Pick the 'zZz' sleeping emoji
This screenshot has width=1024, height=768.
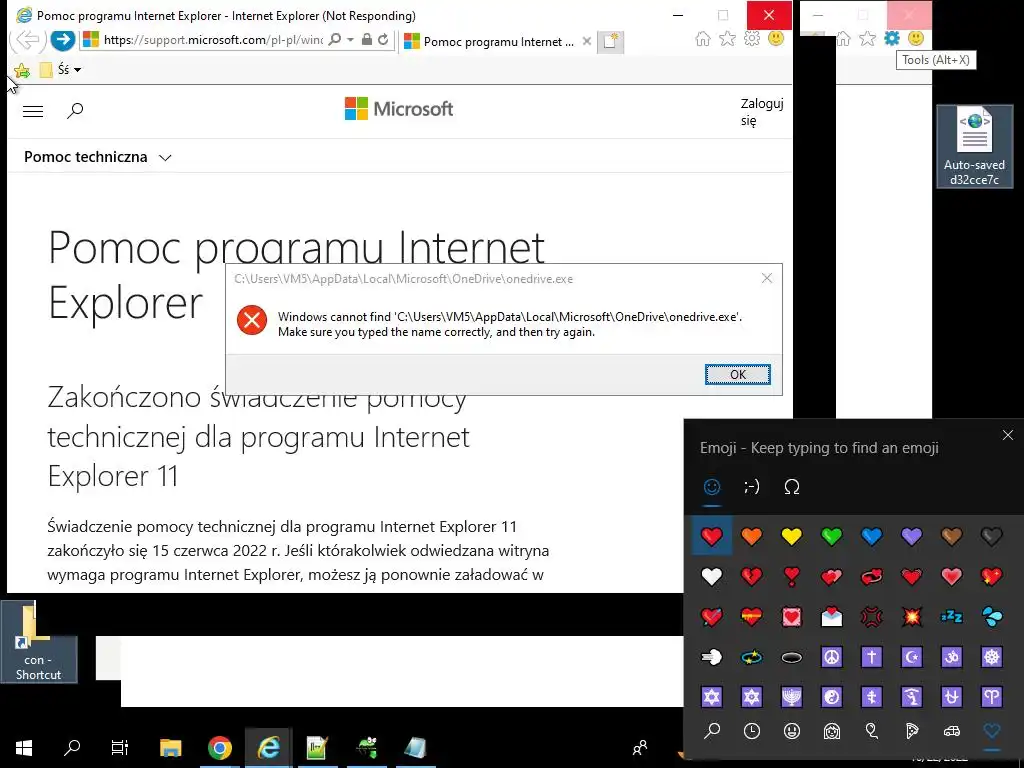pos(952,616)
